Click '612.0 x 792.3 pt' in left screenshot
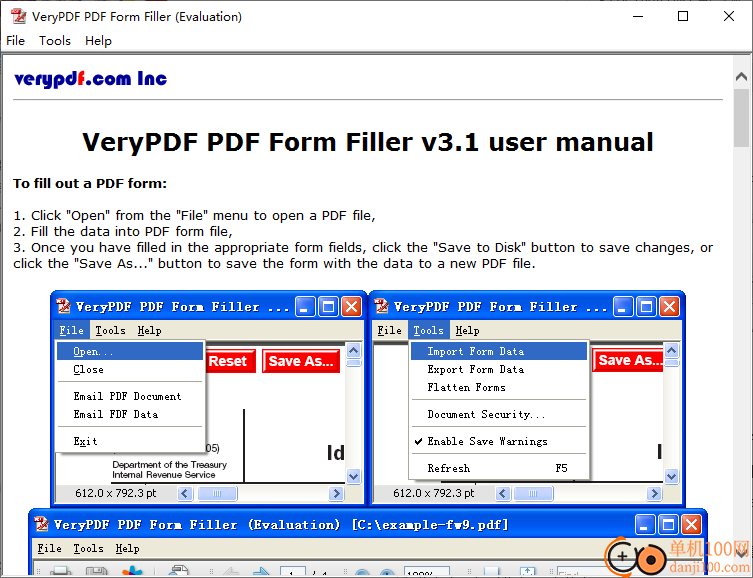The width and height of the screenshot is (753, 578). coord(116,494)
